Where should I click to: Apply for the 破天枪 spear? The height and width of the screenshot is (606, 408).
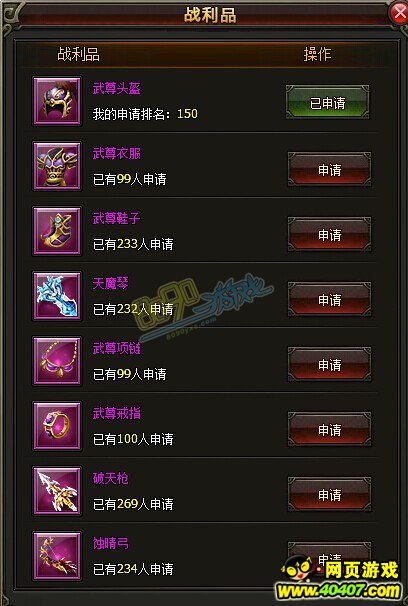tap(329, 494)
